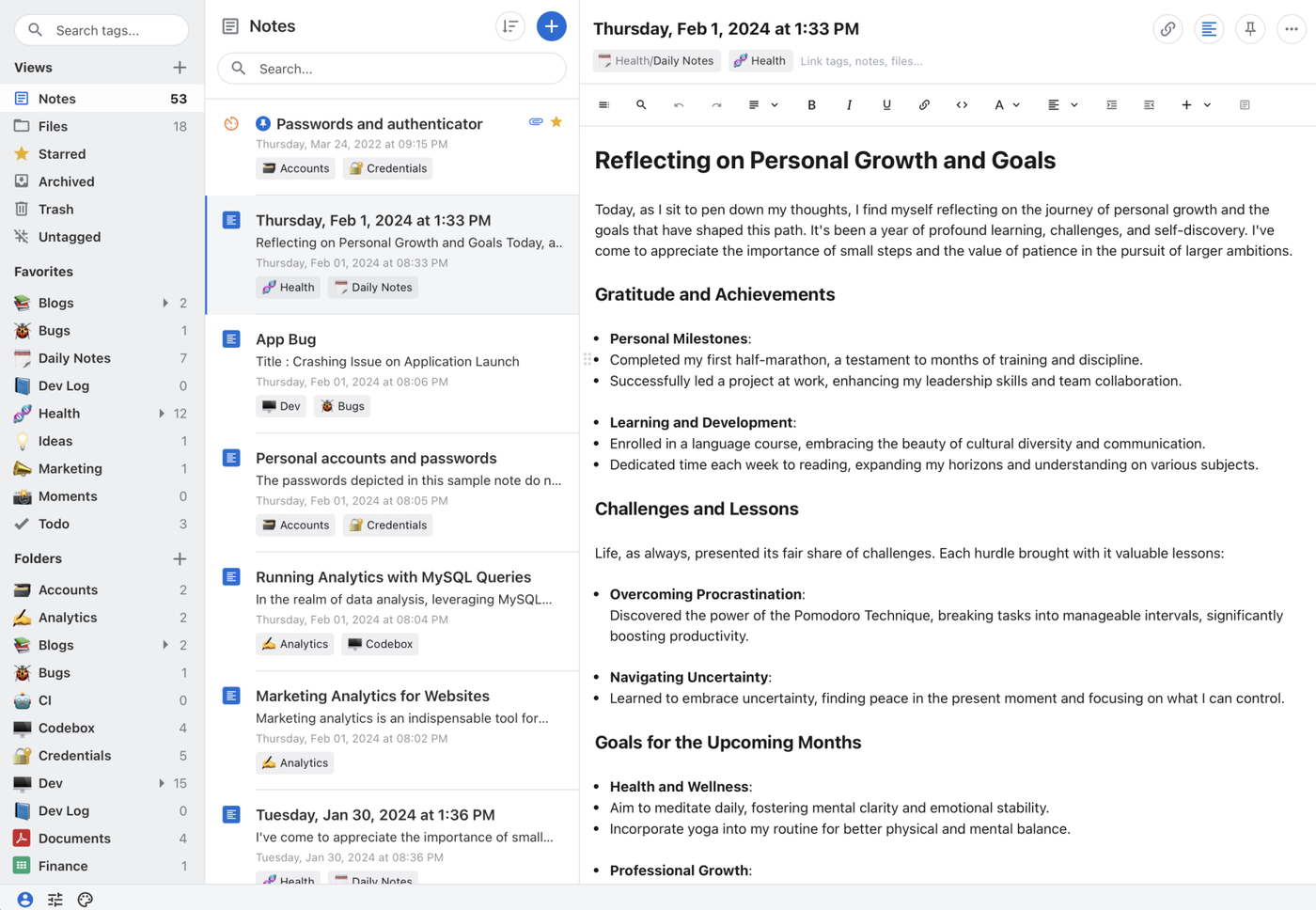Open the notes sort and display options
Viewport: 1316px width, 910px height.
pyautogui.click(x=509, y=26)
